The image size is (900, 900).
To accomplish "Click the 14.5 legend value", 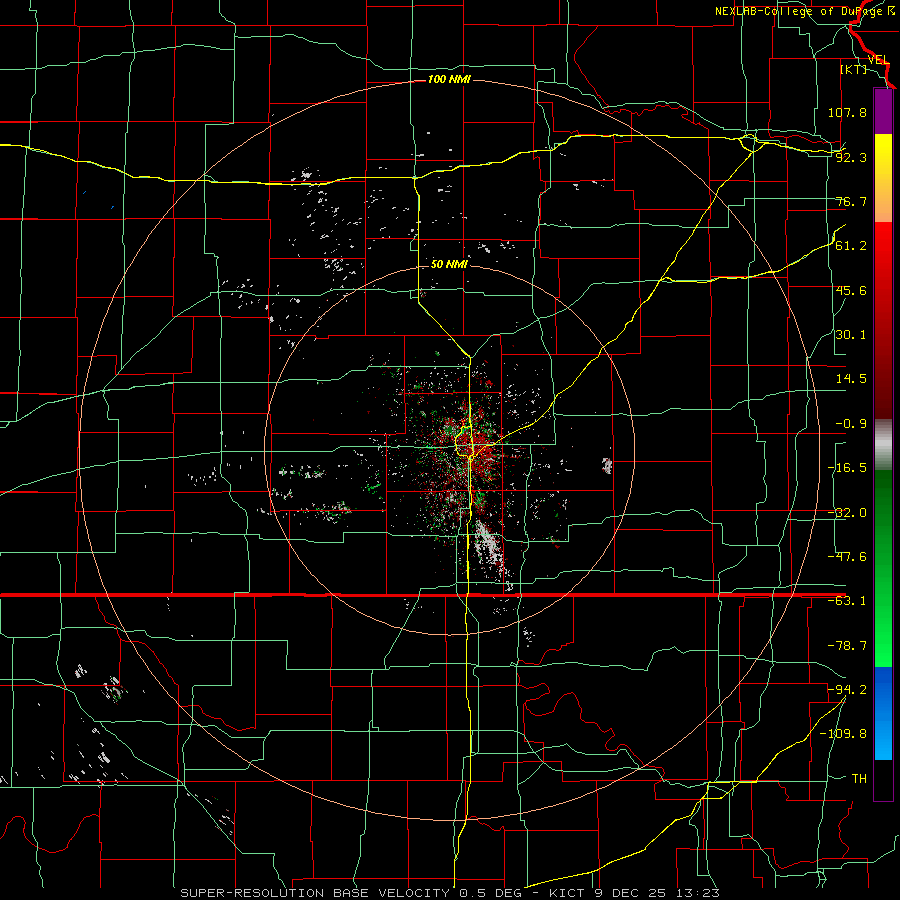I will click(851, 379).
